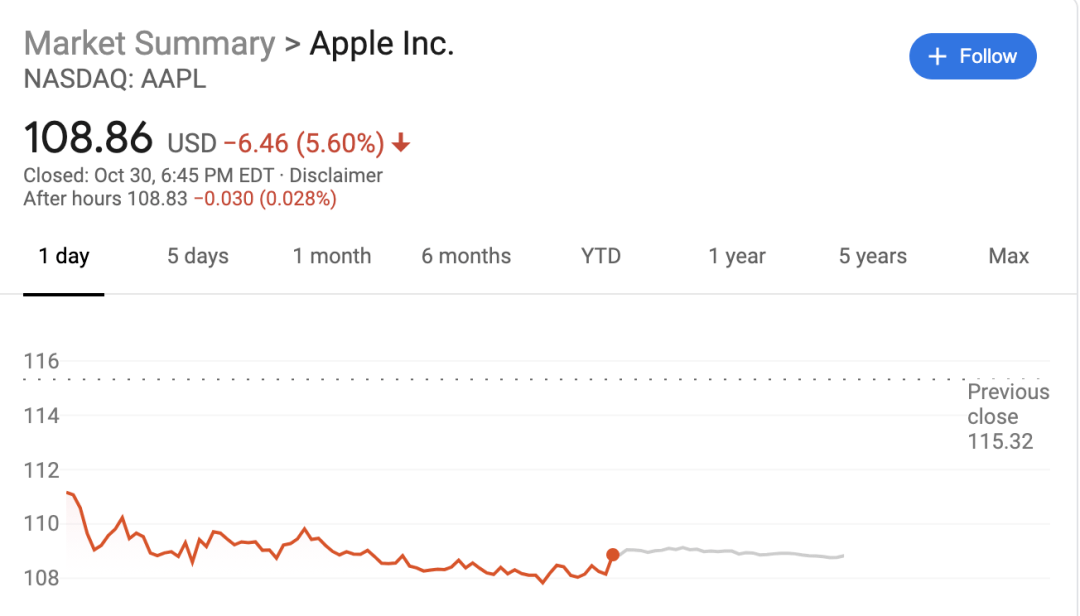Screen dimensions: 1080x616
Task: Click the gray after-hours line segment
Action: coord(731,552)
